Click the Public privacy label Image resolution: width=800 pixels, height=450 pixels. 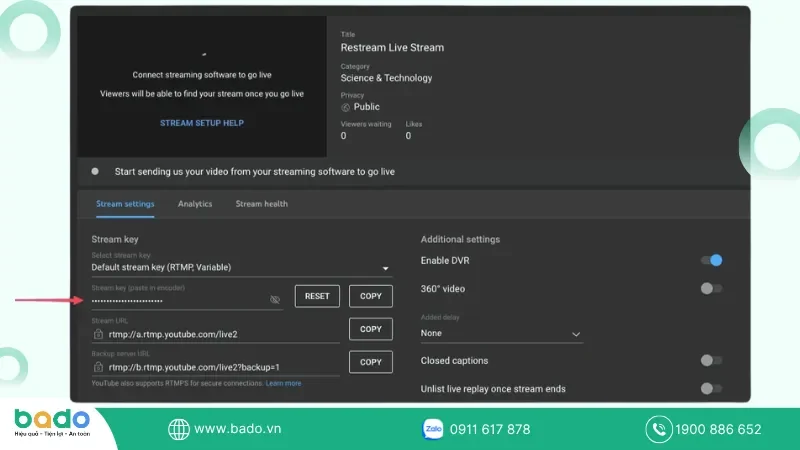[x=367, y=107]
